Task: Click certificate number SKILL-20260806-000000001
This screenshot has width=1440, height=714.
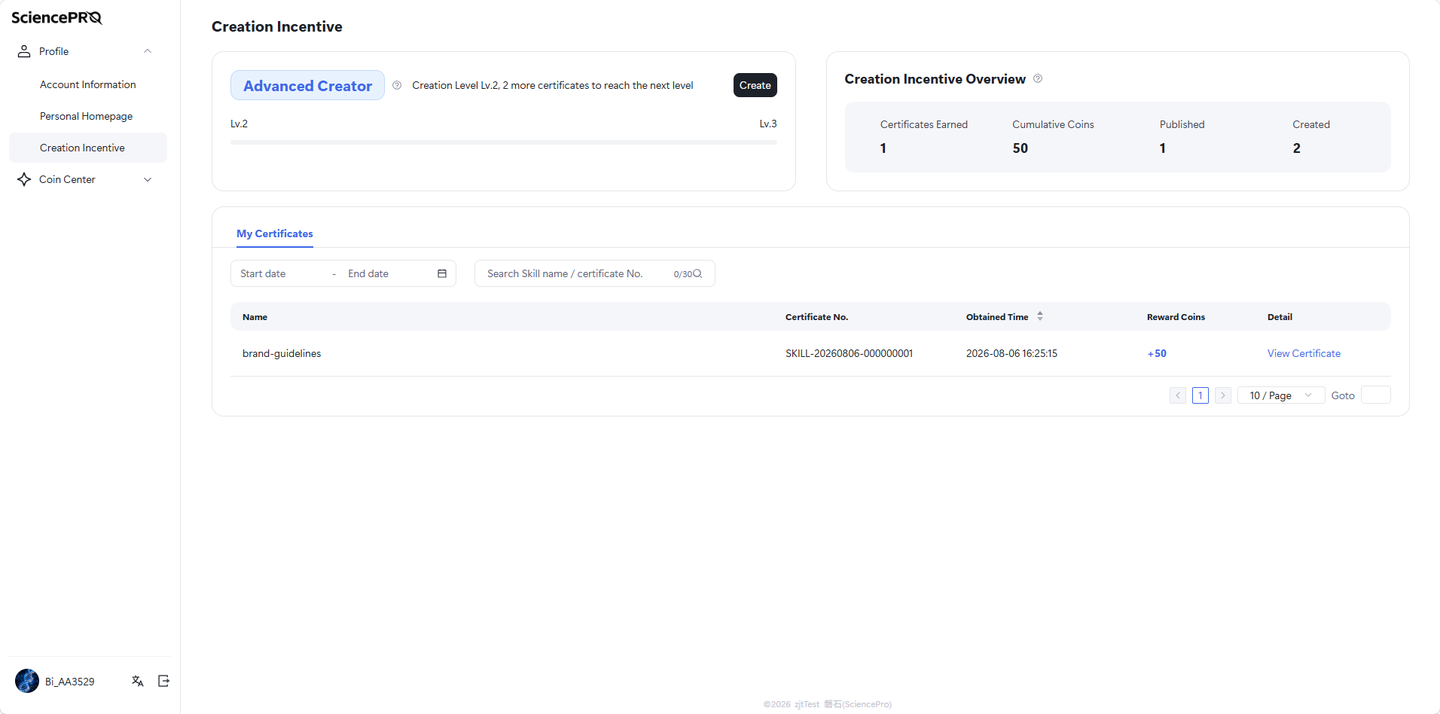Action: (849, 354)
